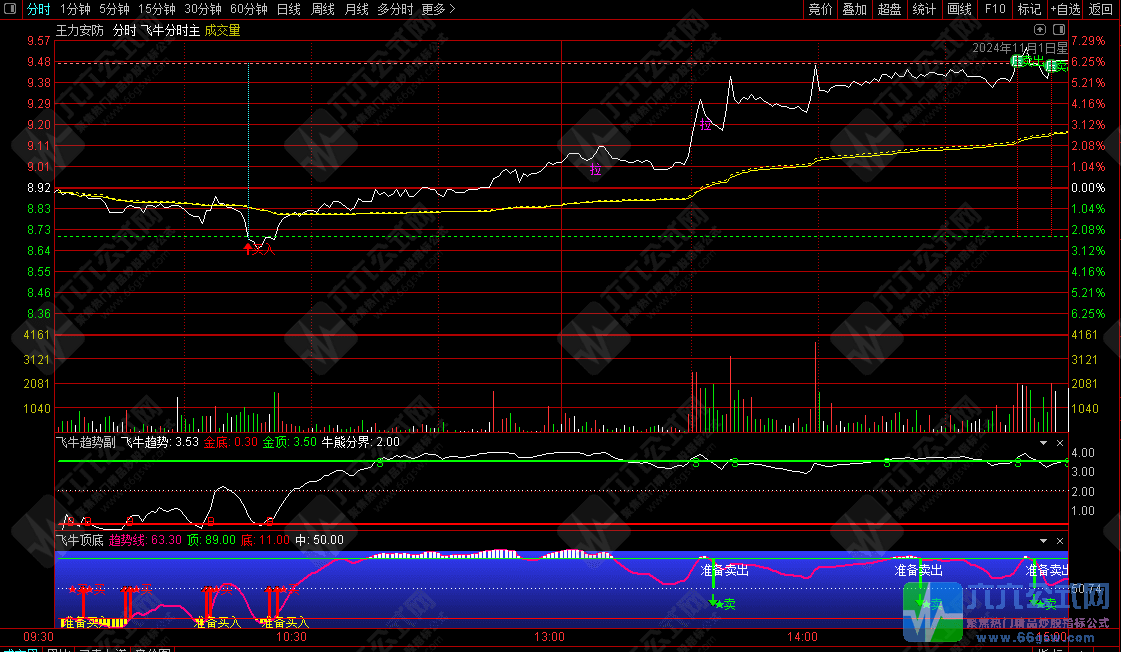Screen dimensions: 1121x652
Task: Click the 成交量 label in chart header
Action: pos(222,30)
